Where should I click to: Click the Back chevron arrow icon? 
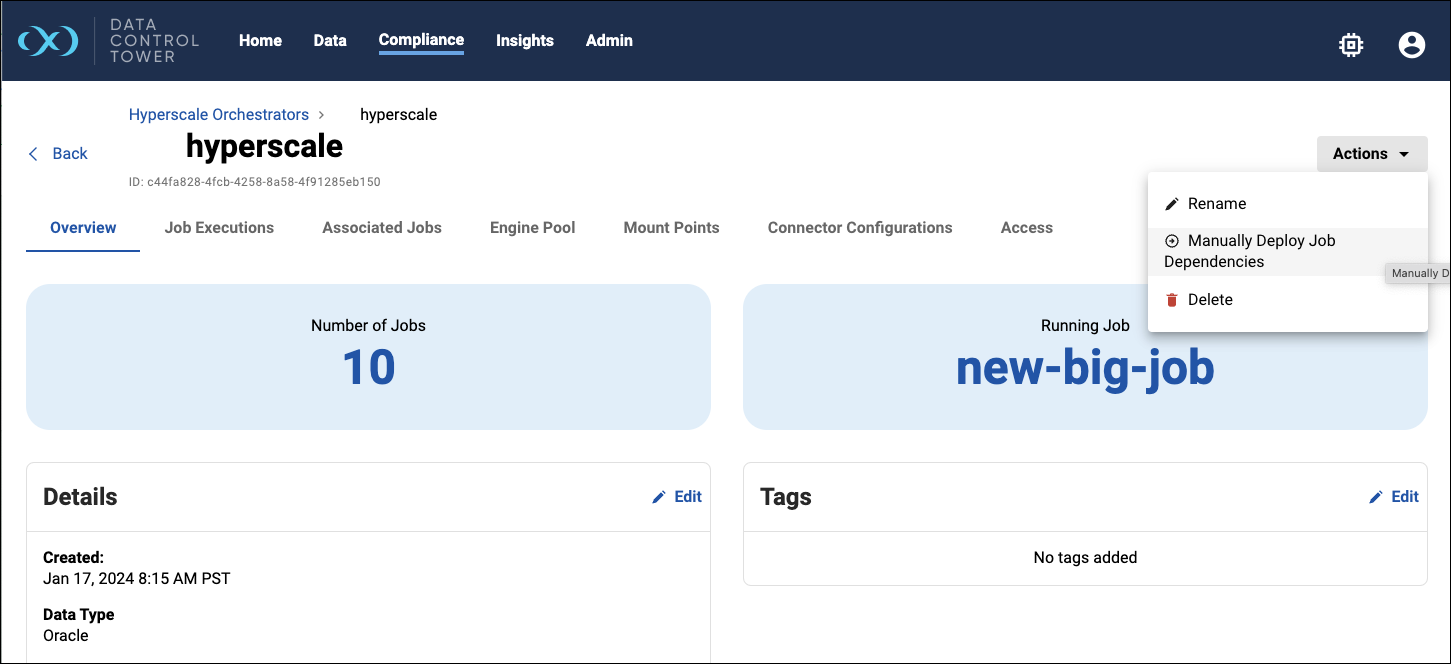click(x=33, y=154)
